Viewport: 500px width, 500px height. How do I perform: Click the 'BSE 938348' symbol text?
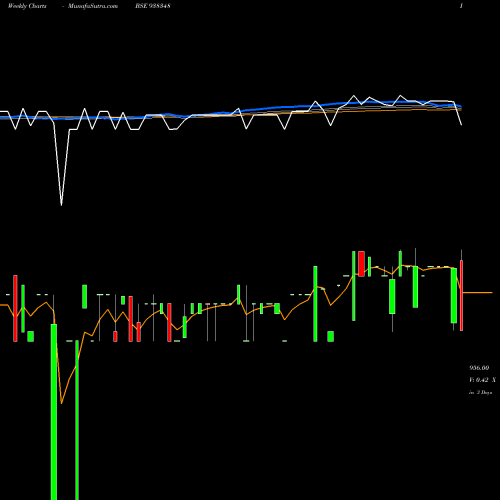point(153,6)
